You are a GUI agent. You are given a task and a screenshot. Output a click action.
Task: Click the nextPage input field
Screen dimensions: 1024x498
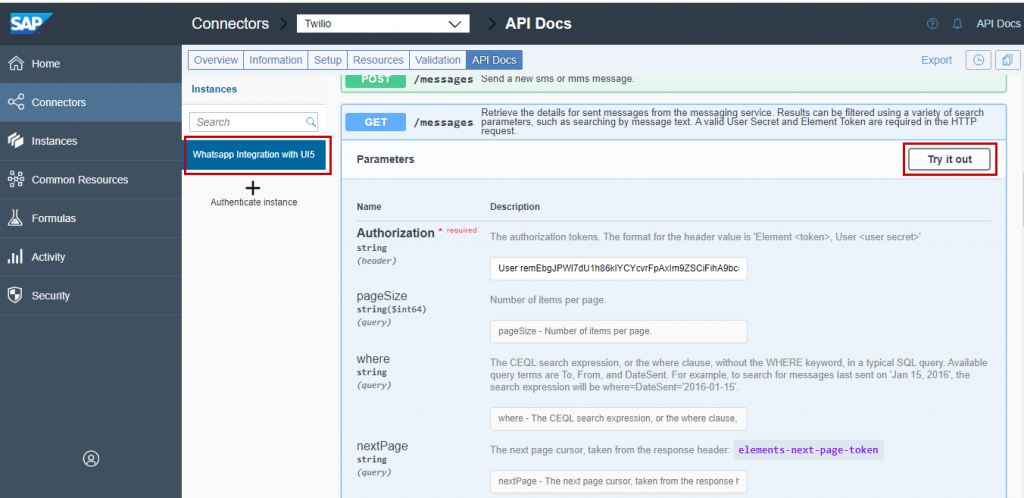(x=618, y=481)
